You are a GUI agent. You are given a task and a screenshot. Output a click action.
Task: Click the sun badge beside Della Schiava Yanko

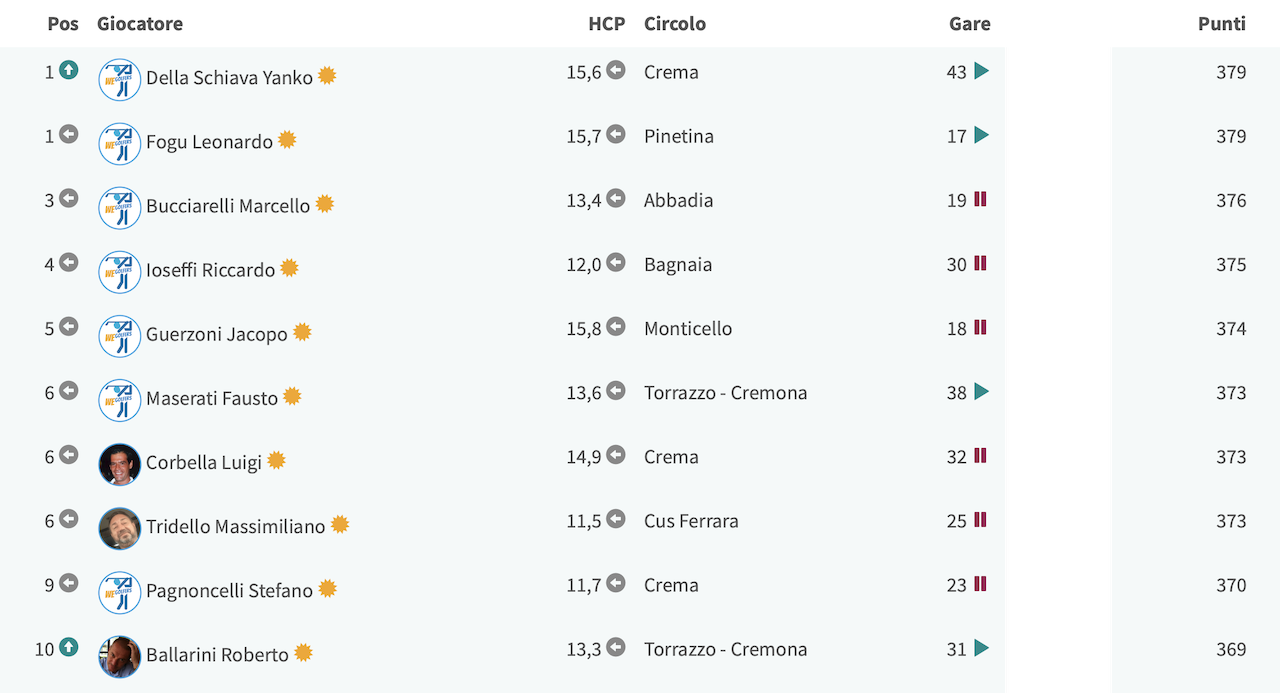coord(327,76)
